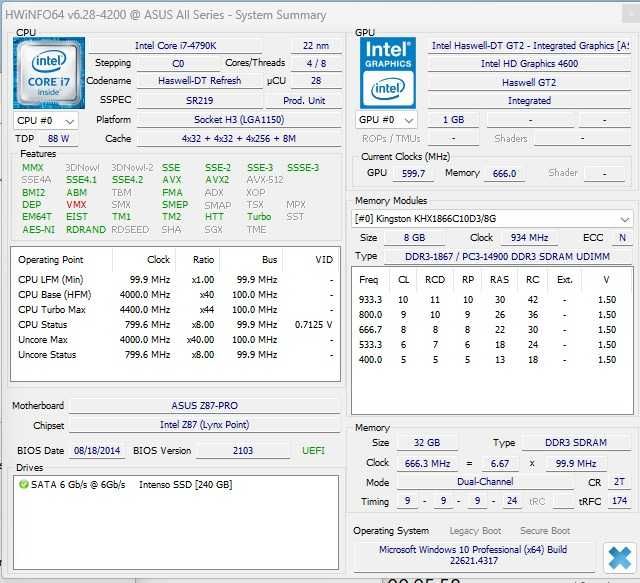Screen dimensions: 640x583
Task: Click the Dual-Channel mode field
Action: [x=485, y=482]
